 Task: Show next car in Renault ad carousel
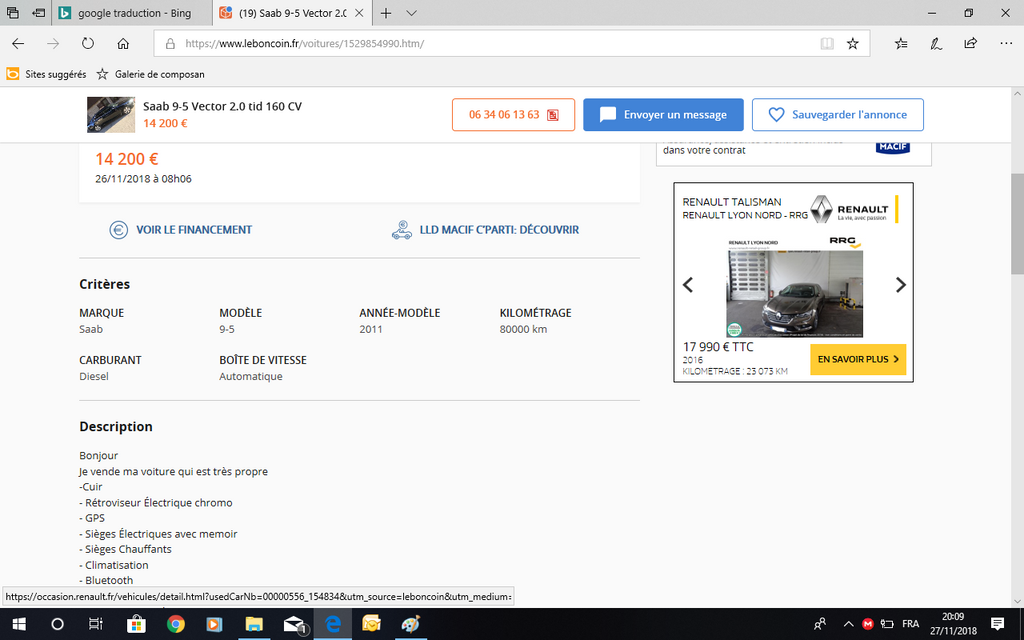[901, 285]
